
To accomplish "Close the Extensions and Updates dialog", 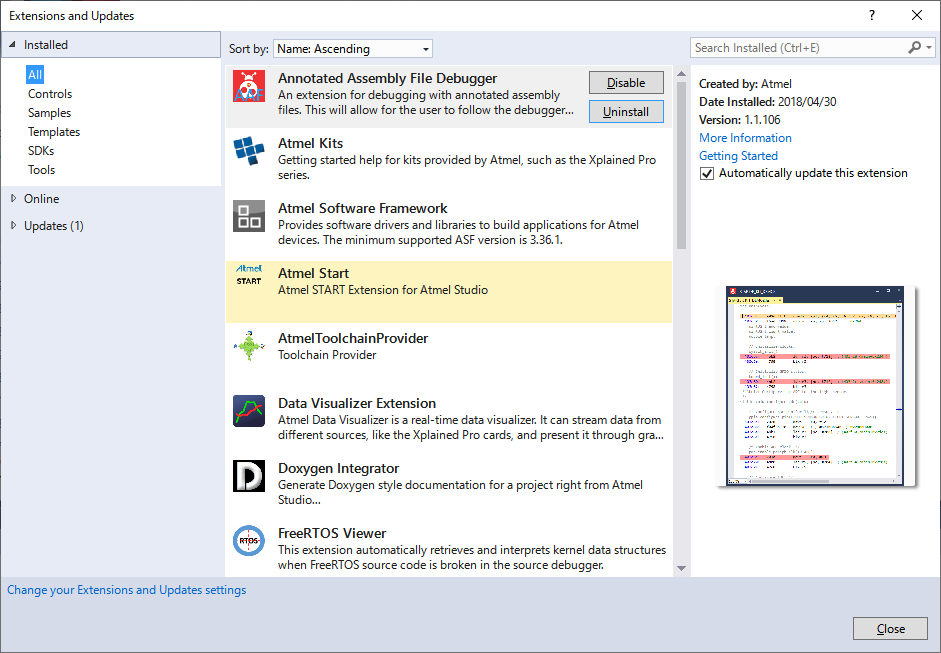I will pos(891,628).
